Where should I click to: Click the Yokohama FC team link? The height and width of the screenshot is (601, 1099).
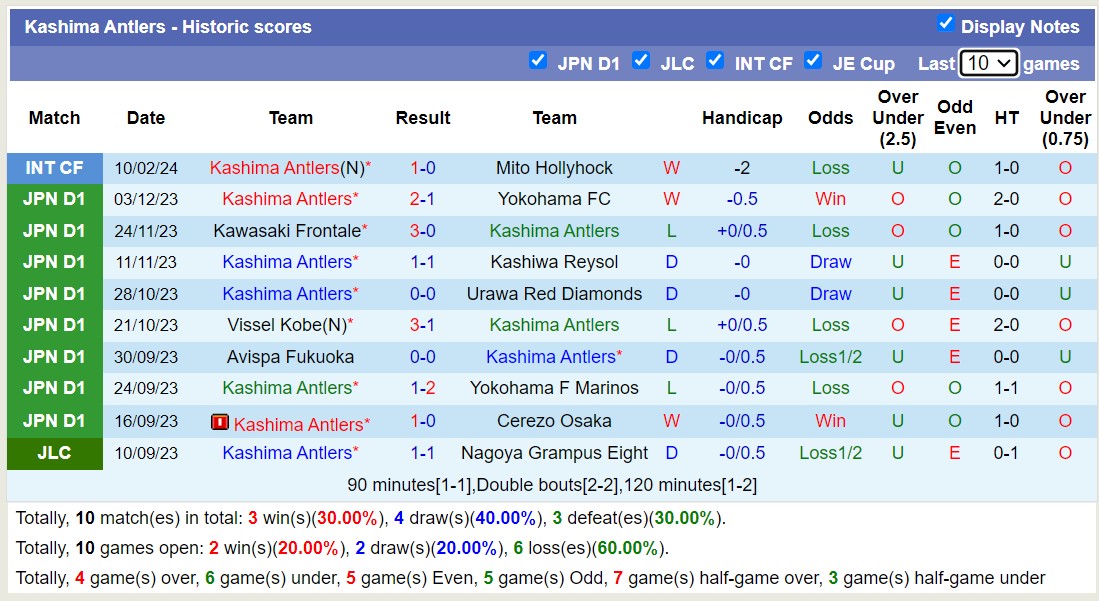click(554, 199)
